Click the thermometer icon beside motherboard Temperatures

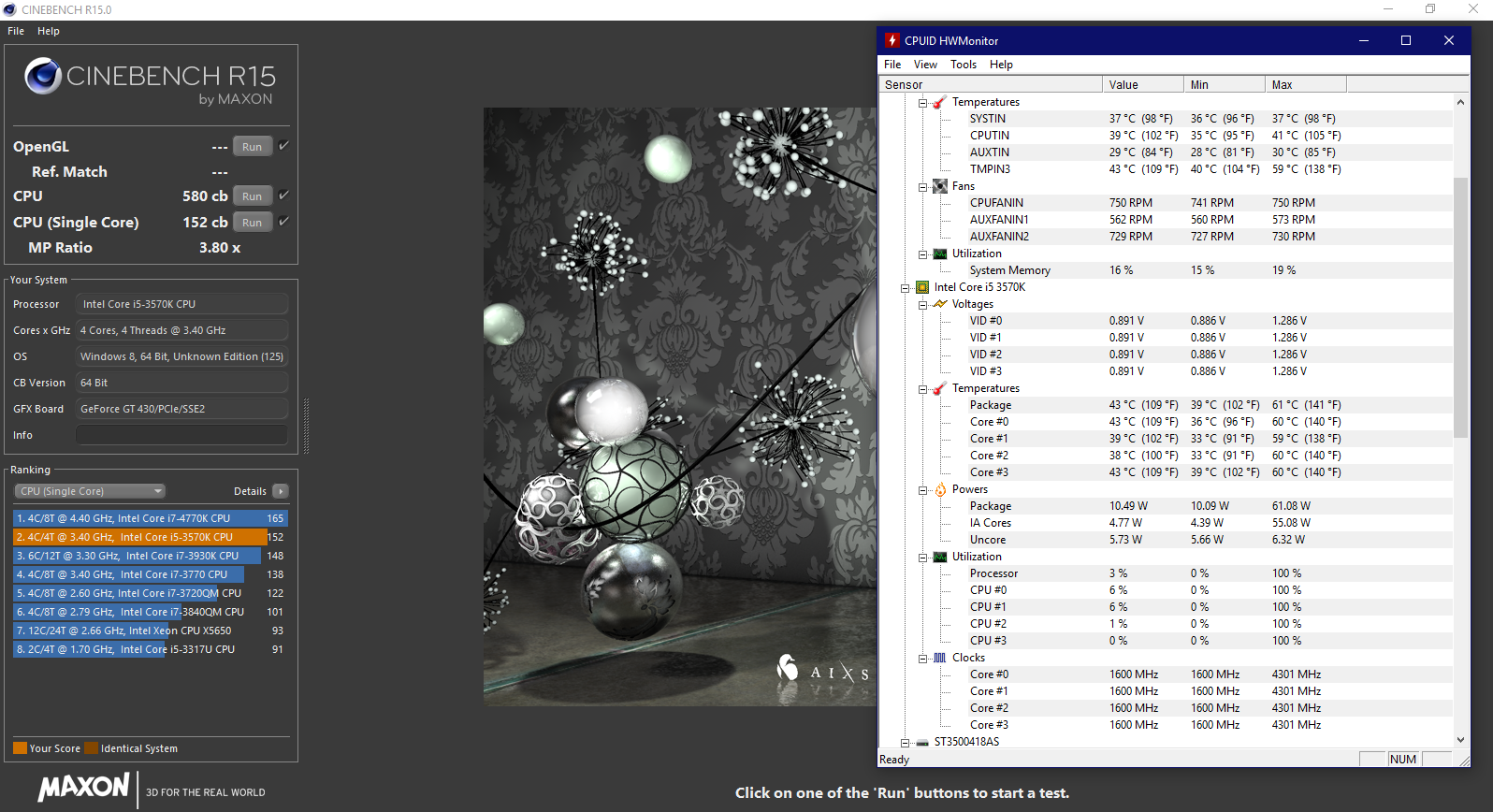pyautogui.click(x=939, y=102)
